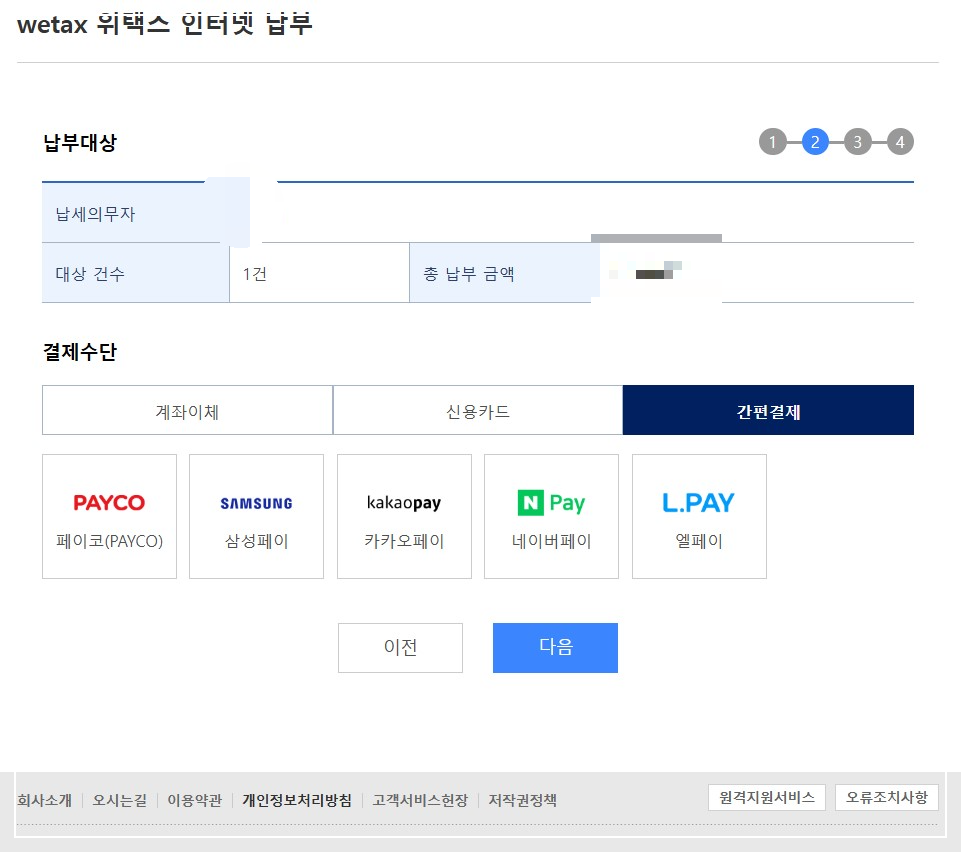Screen dimensions: 961x852
Task: Select the Samsung Pay icon
Action: 256,516
